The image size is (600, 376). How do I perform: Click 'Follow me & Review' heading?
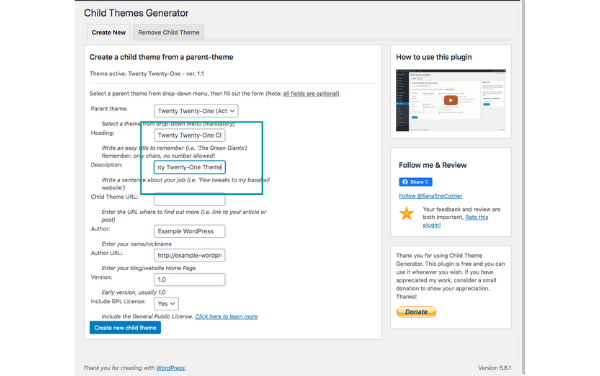point(432,165)
